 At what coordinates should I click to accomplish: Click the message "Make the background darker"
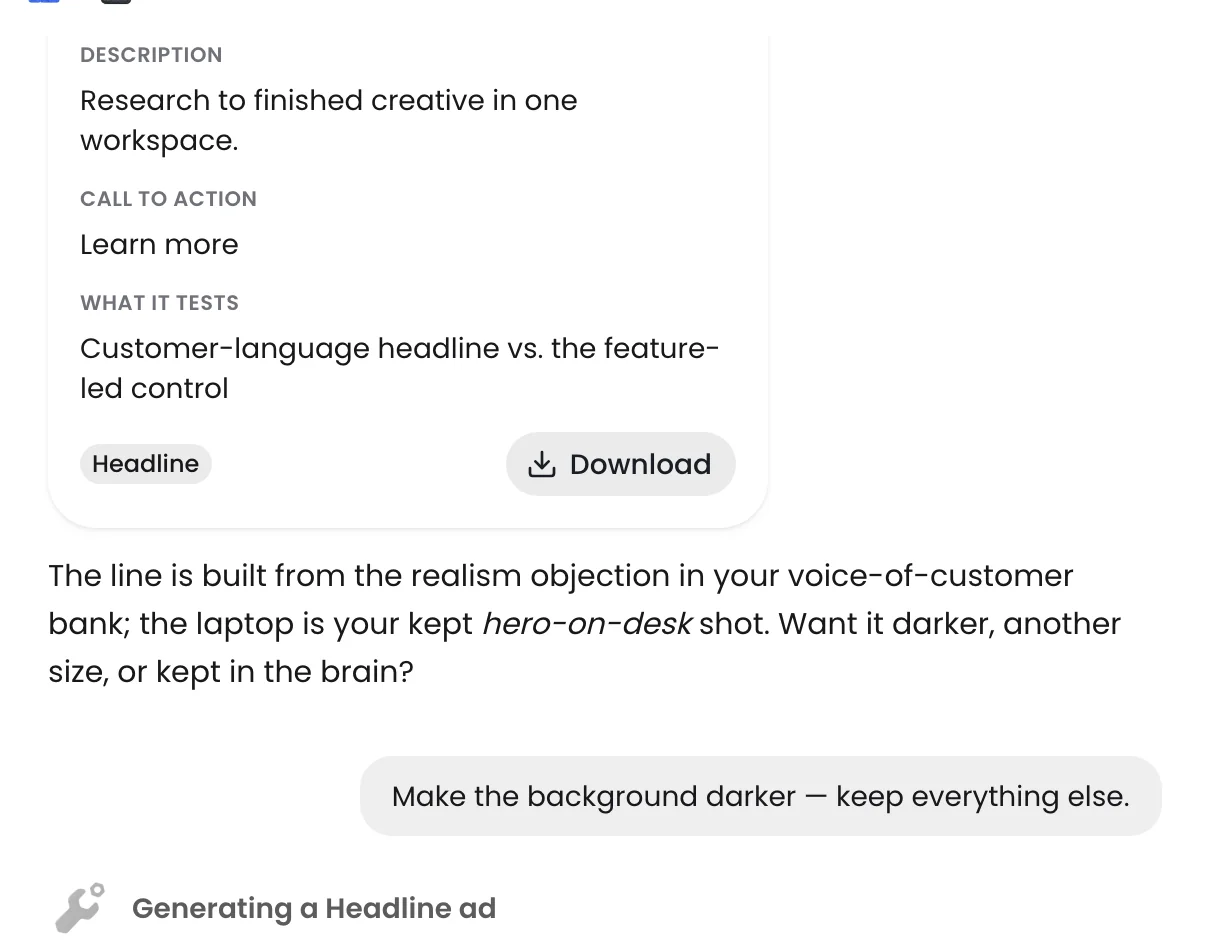pos(760,796)
